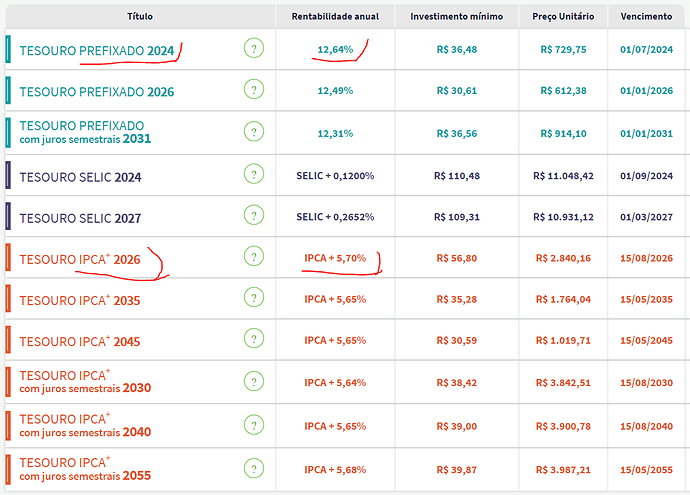Viewport: 690px width, 495px height.
Task: Open help icon for Tesouro IPCA+ 2045
Action: pyautogui.click(x=254, y=338)
